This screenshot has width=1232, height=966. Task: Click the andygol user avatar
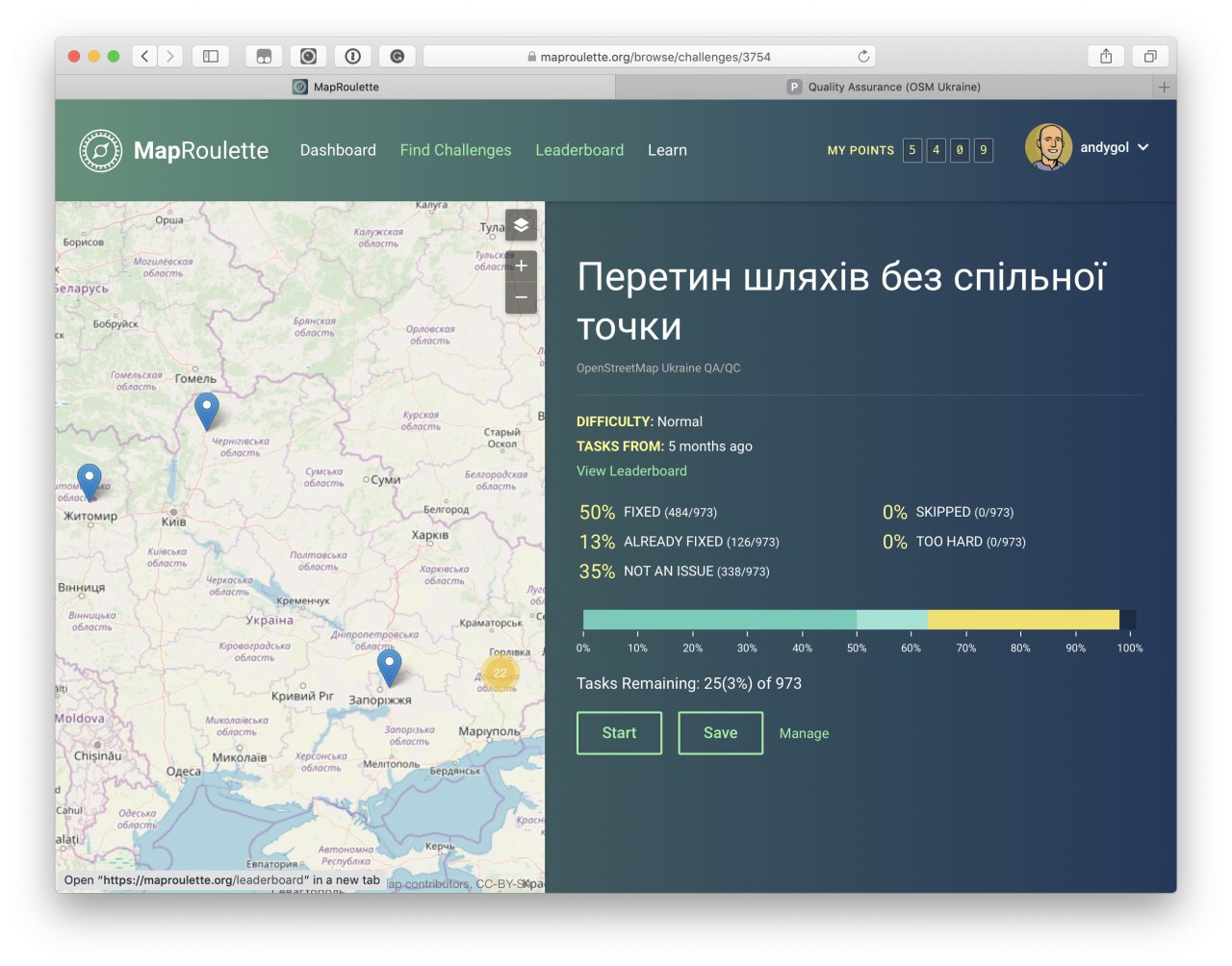(1049, 147)
